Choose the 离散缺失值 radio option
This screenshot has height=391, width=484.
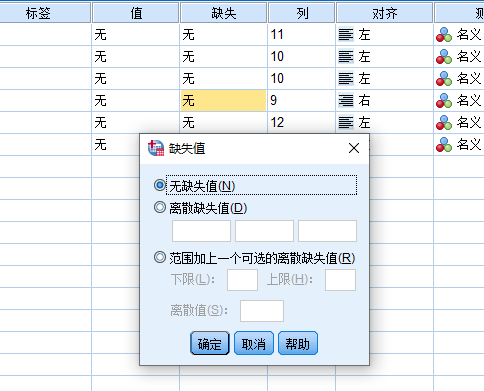(x=160, y=207)
